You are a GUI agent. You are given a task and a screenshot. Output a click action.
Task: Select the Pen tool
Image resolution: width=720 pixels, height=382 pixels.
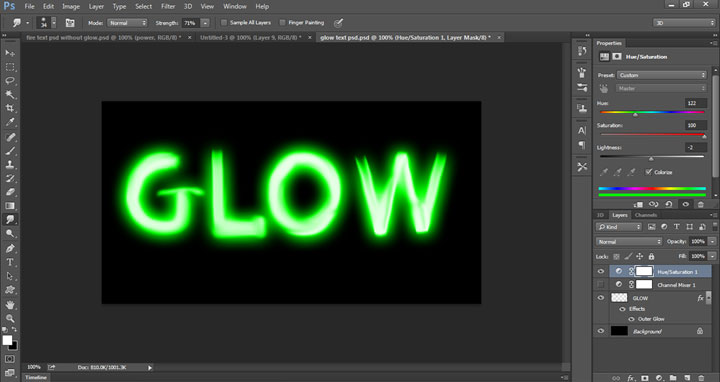tap(10, 248)
